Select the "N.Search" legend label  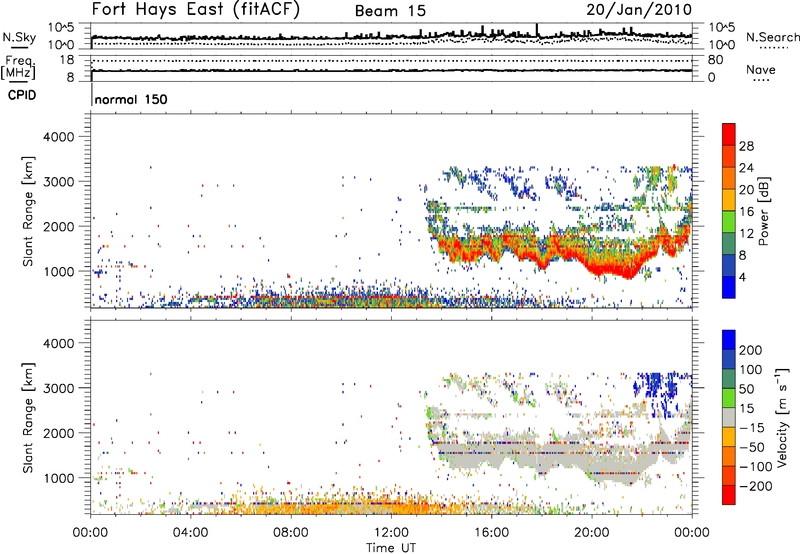coord(772,37)
